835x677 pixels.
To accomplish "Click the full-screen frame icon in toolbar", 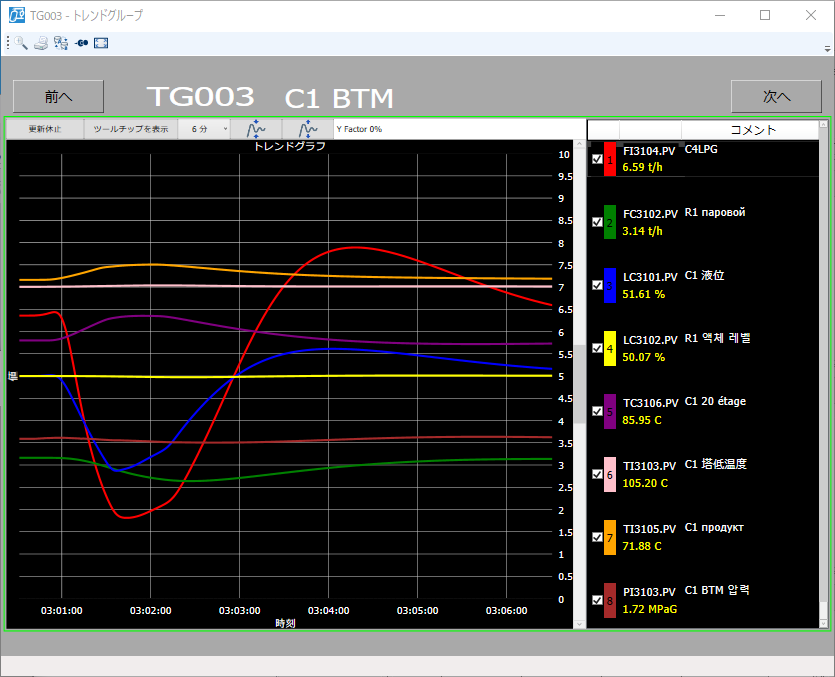I will click(101, 43).
